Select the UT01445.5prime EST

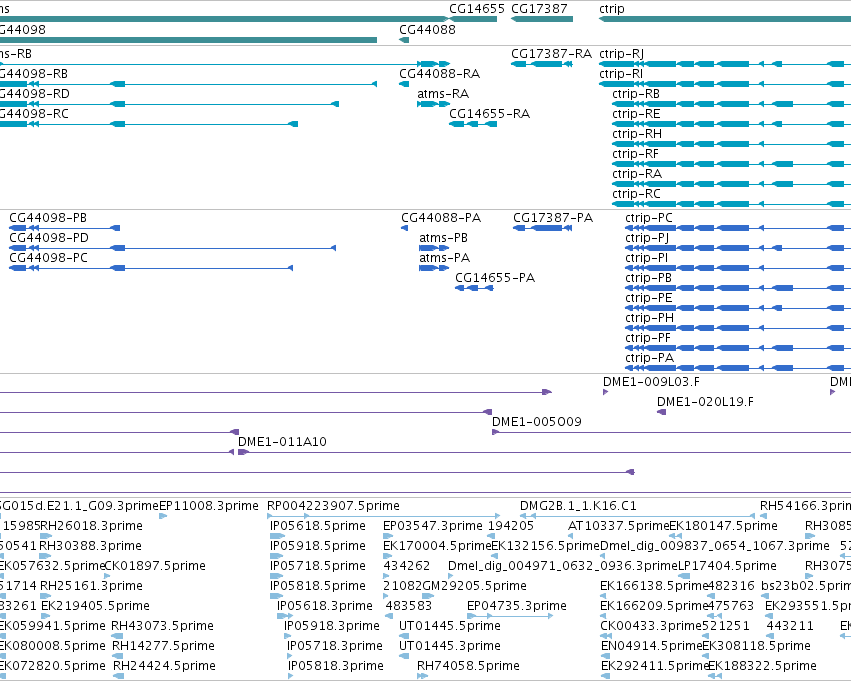coord(404,637)
